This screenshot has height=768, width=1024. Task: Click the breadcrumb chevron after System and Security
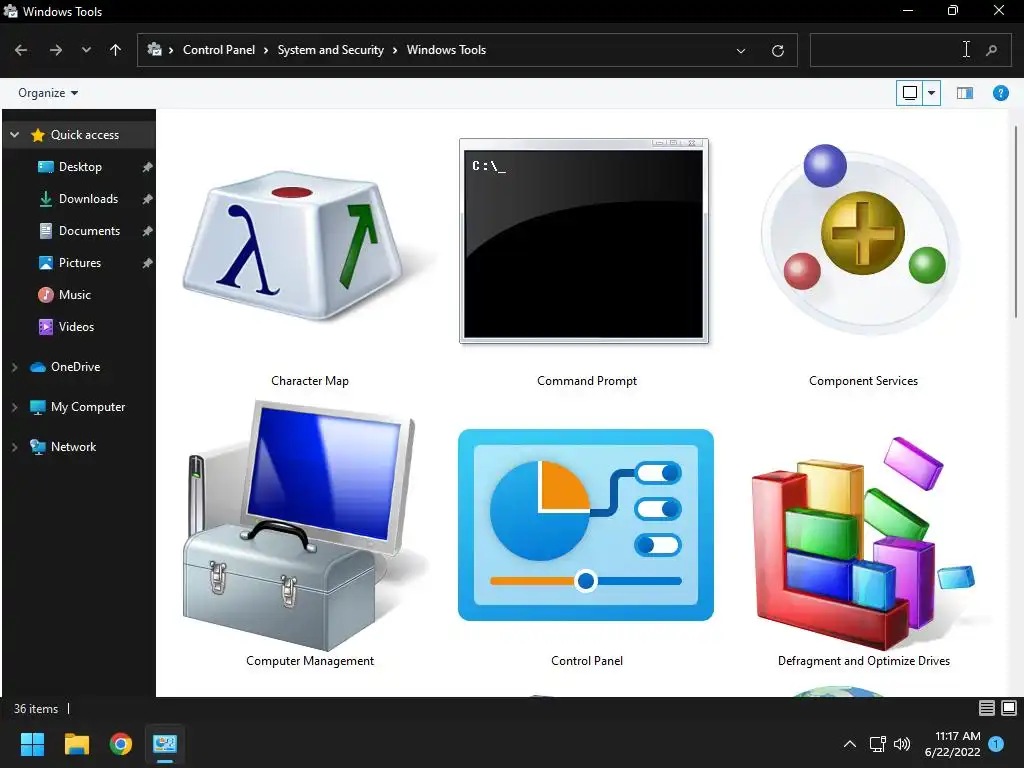[395, 50]
